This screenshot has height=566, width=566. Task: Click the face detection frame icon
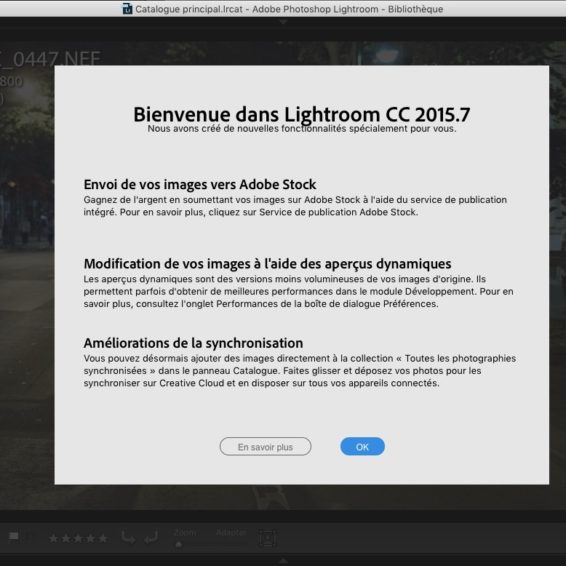tap(267, 538)
